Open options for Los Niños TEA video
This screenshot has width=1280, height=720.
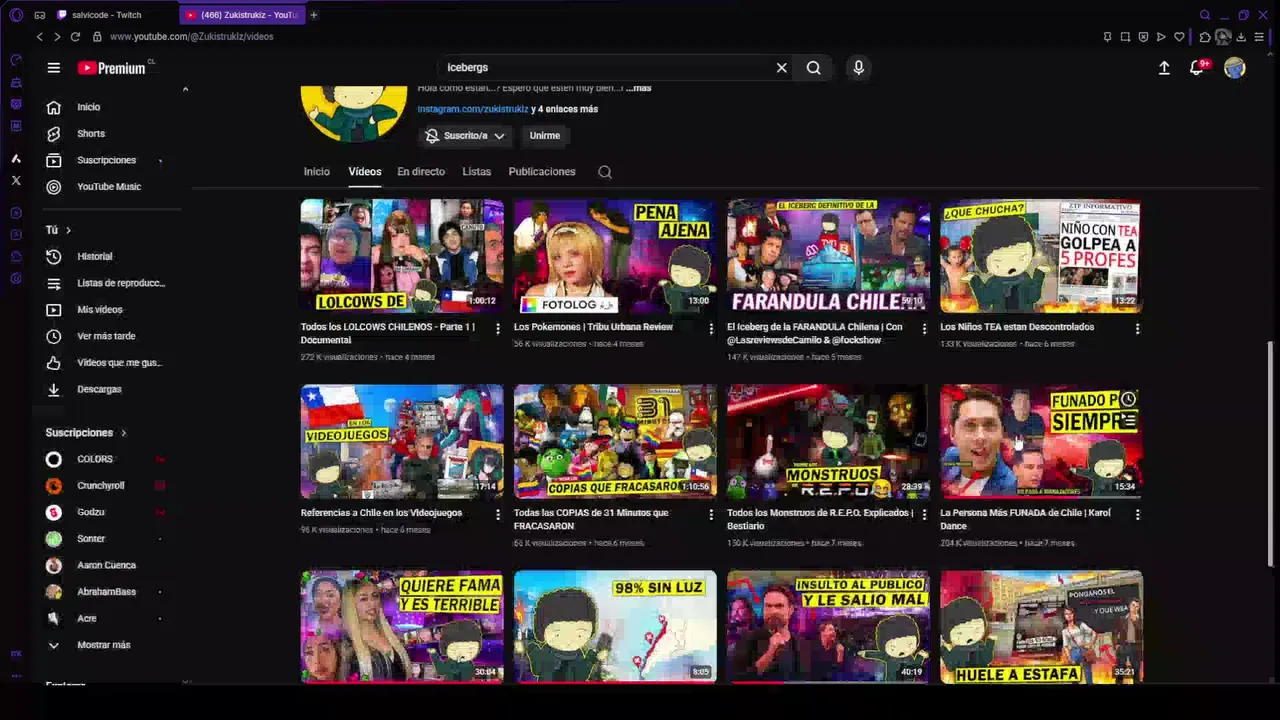[1137, 328]
